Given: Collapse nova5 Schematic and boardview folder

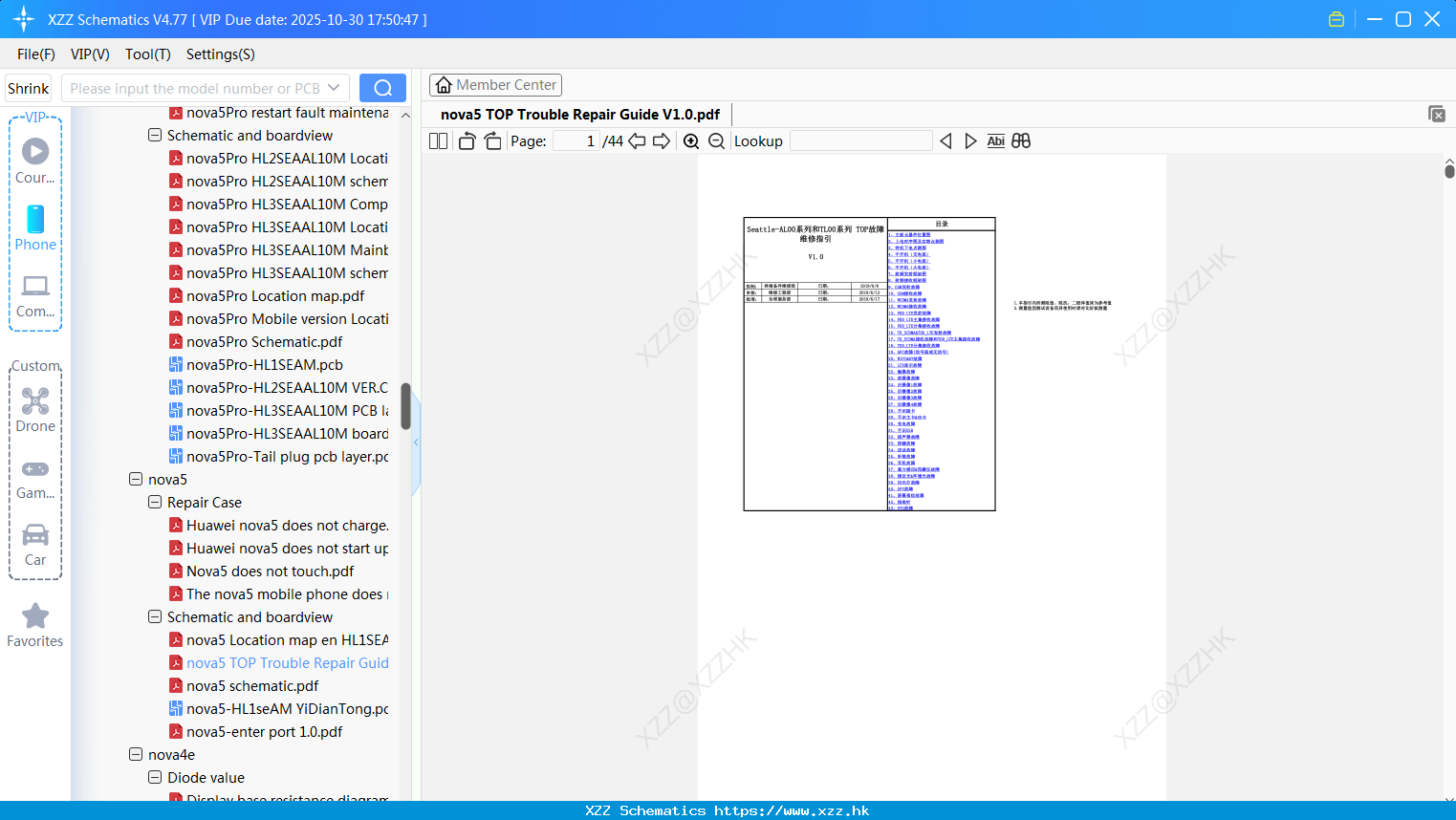Looking at the screenshot, I should 155,616.
